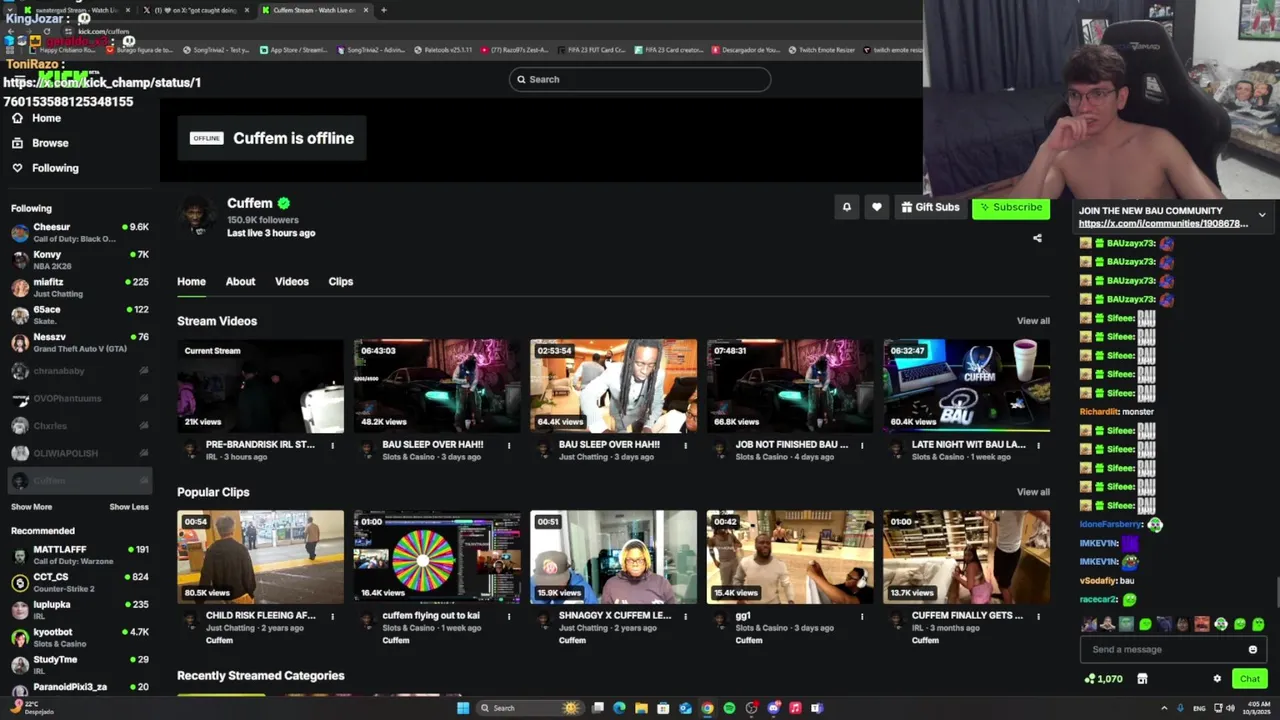This screenshot has height=720, width=1280.
Task: Click 'JOB NOT FINISHED BAU' video title
Action: click(791, 444)
